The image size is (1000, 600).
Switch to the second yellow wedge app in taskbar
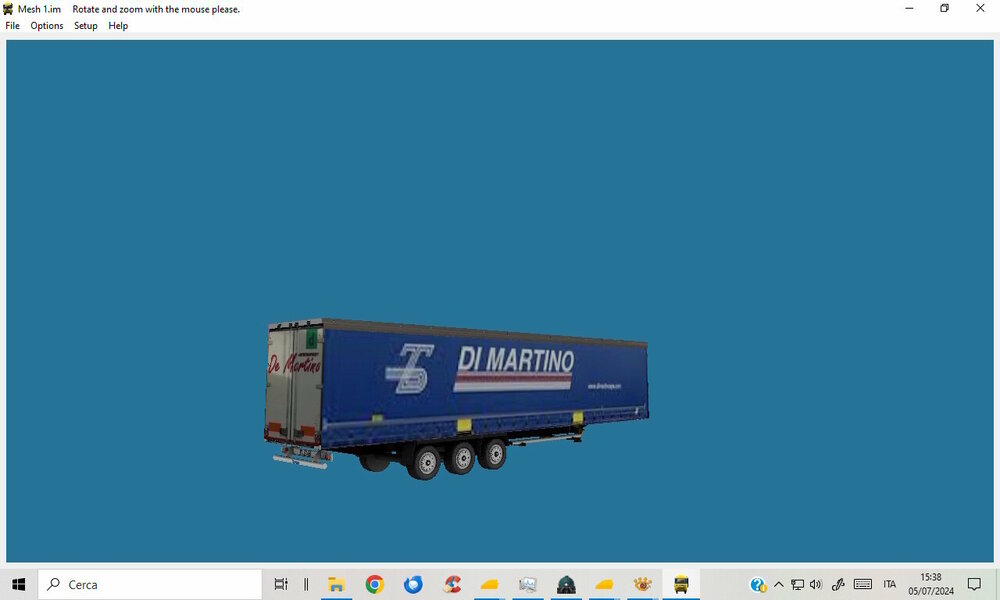(604, 584)
